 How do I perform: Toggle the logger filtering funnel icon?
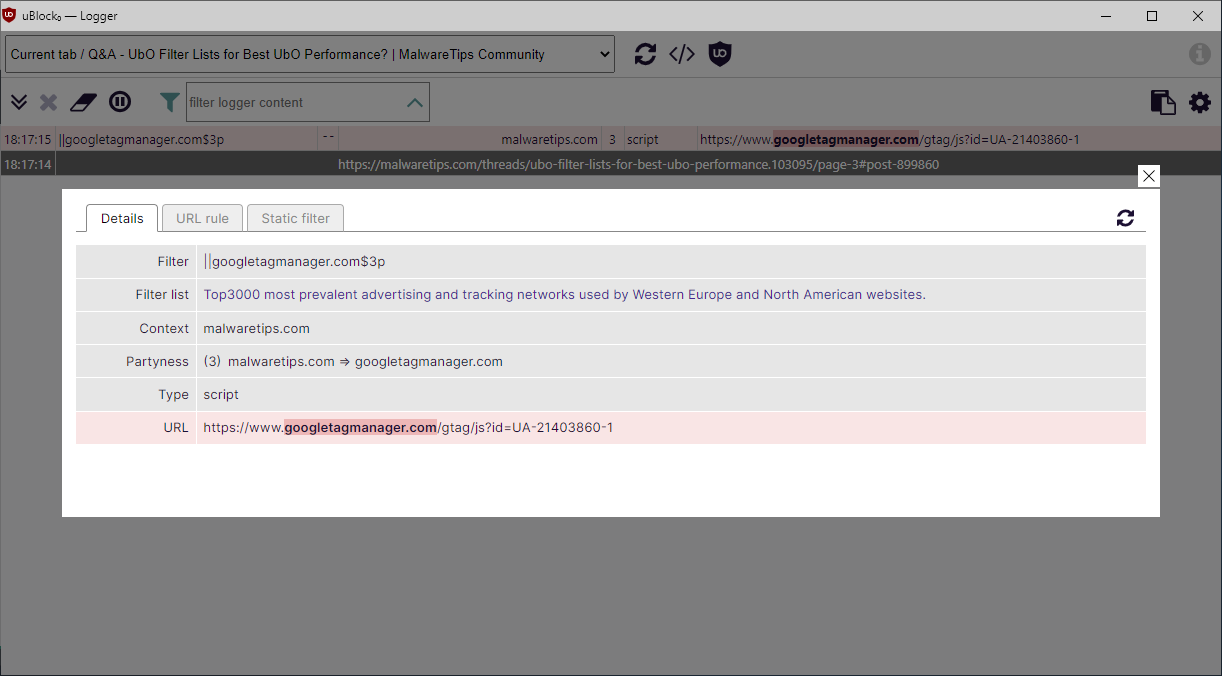point(170,102)
